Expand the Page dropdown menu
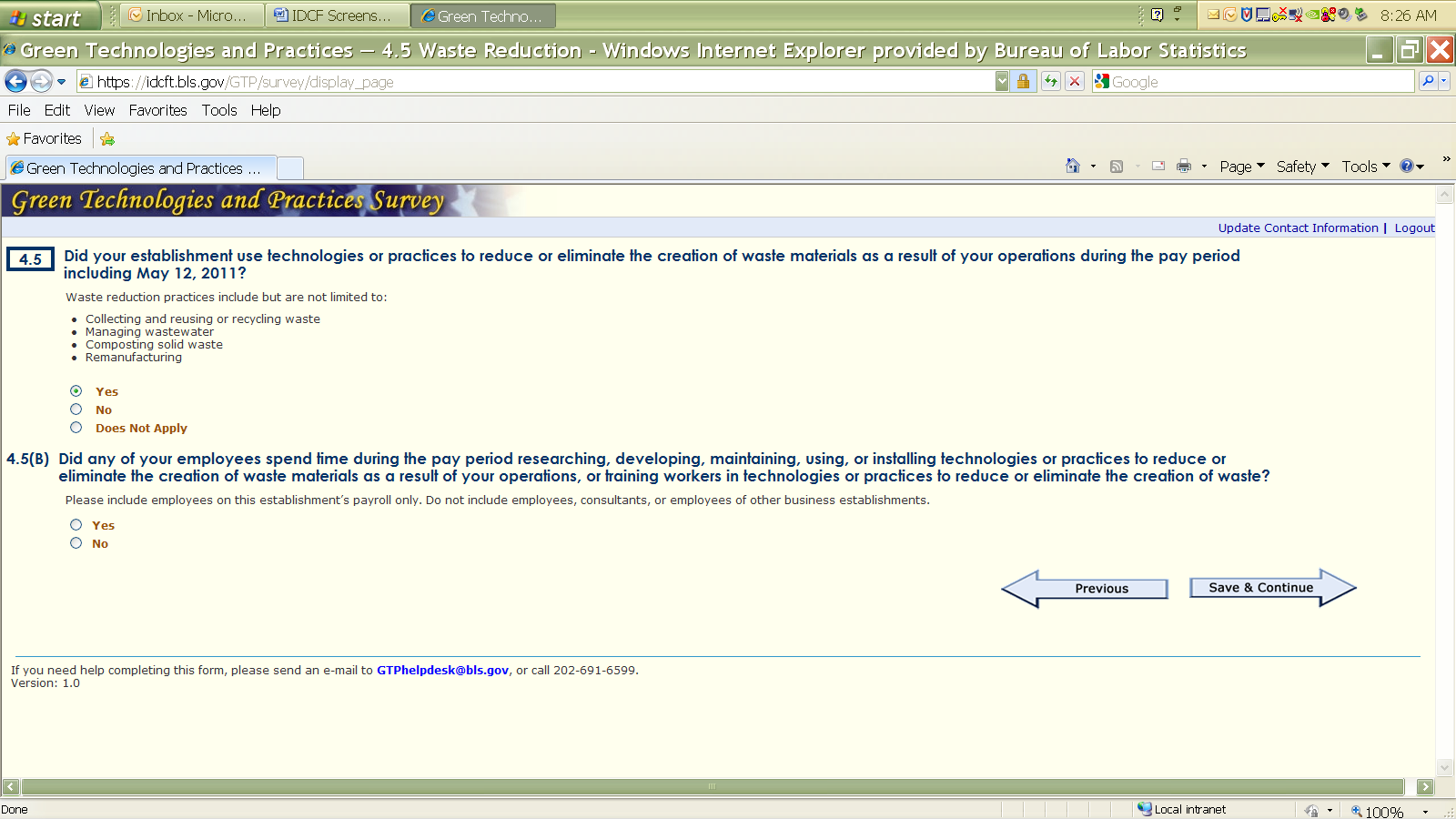Image resolution: width=1456 pixels, height=819 pixels. (1241, 167)
